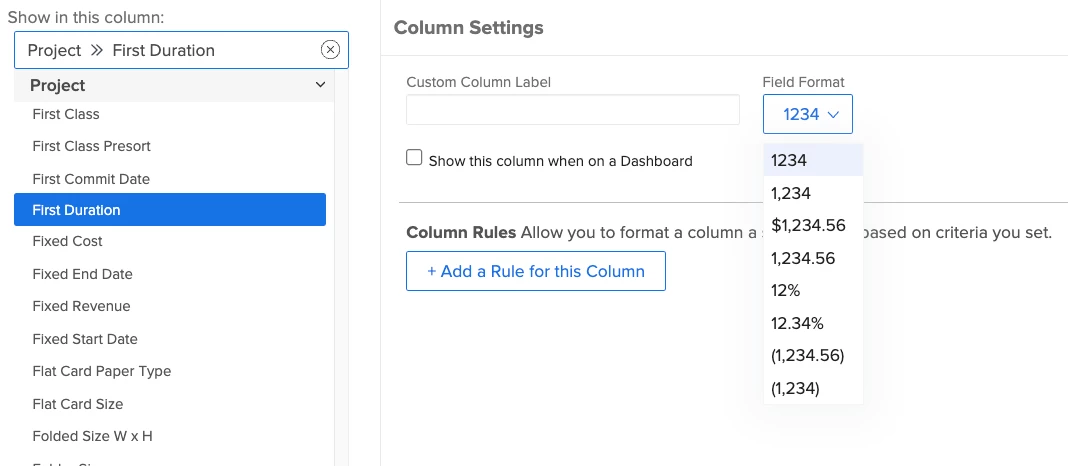Open the Field Format dropdown
Image resolution: width=1068 pixels, height=466 pixels.
807,114
